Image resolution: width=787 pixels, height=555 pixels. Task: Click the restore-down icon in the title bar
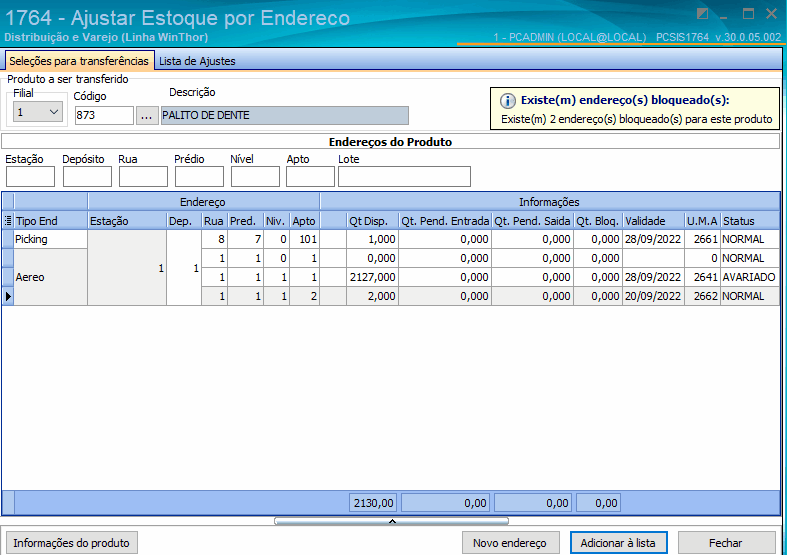[x=703, y=14]
